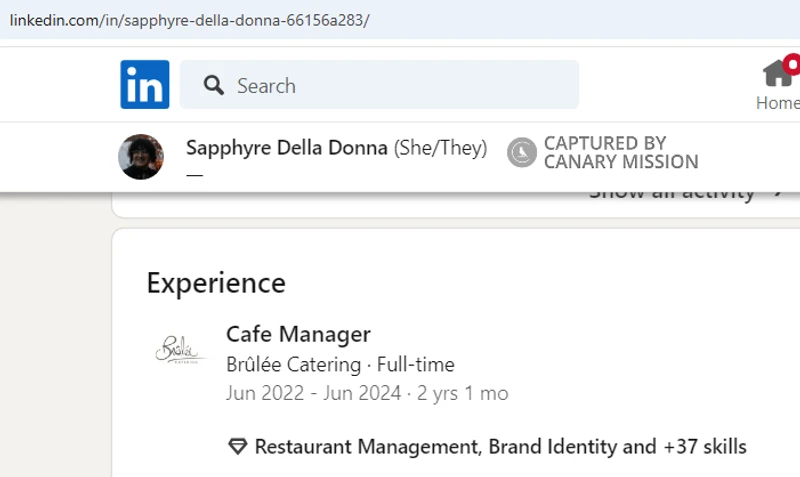Click the search magnifier icon
Image resolution: width=800 pixels, height=477 pixels.
(213, 85)
